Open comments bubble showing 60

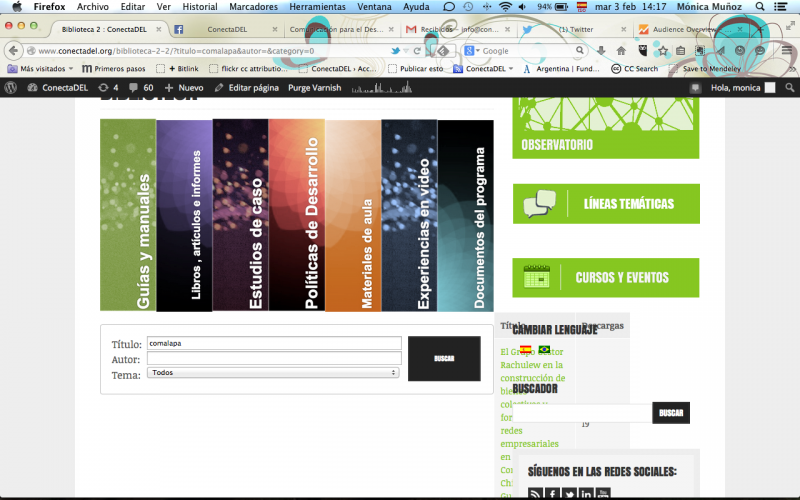[x=141, y=88]
